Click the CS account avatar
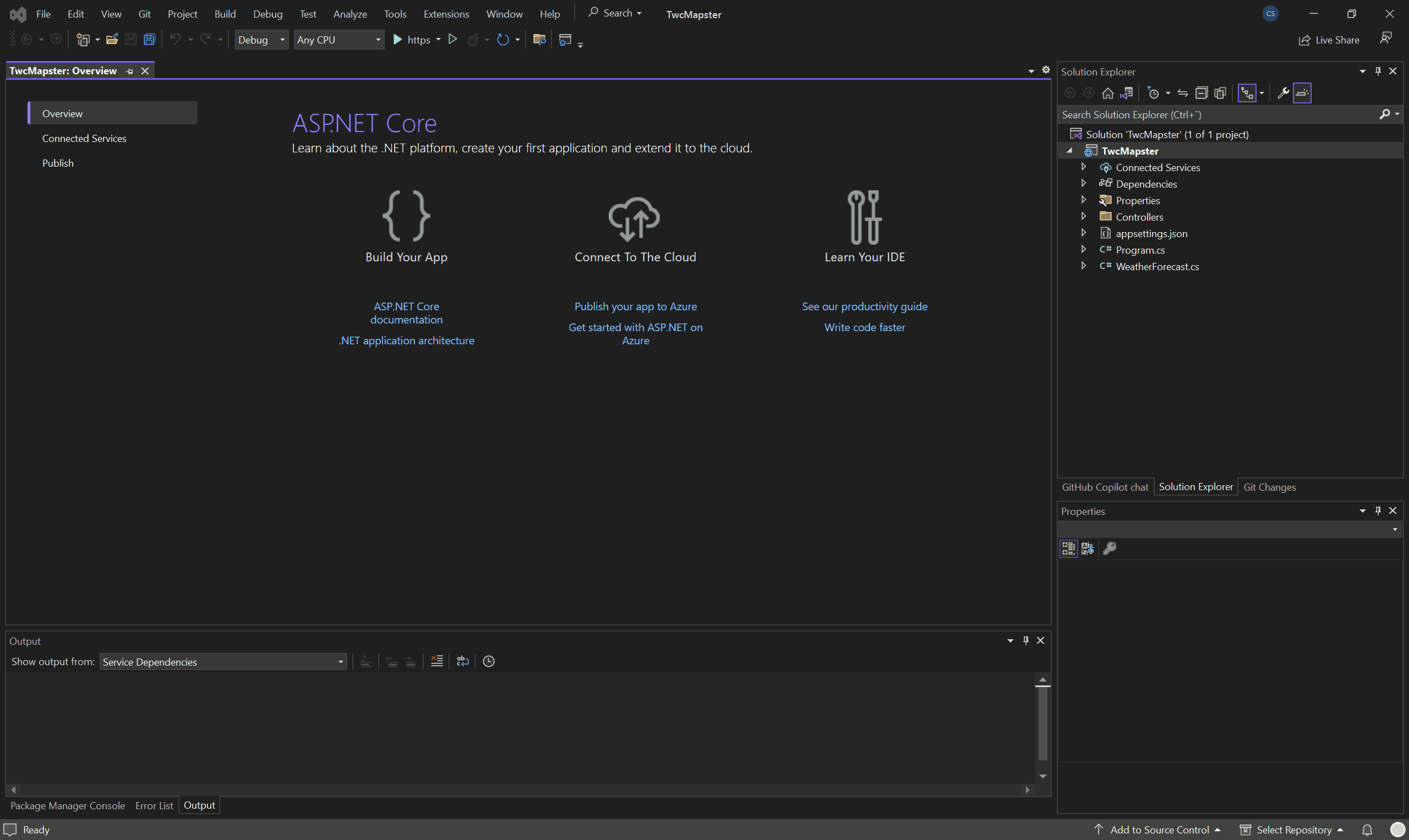Image resolution: width=1409 pixels, height=840 pixels. coord(1270,14)
